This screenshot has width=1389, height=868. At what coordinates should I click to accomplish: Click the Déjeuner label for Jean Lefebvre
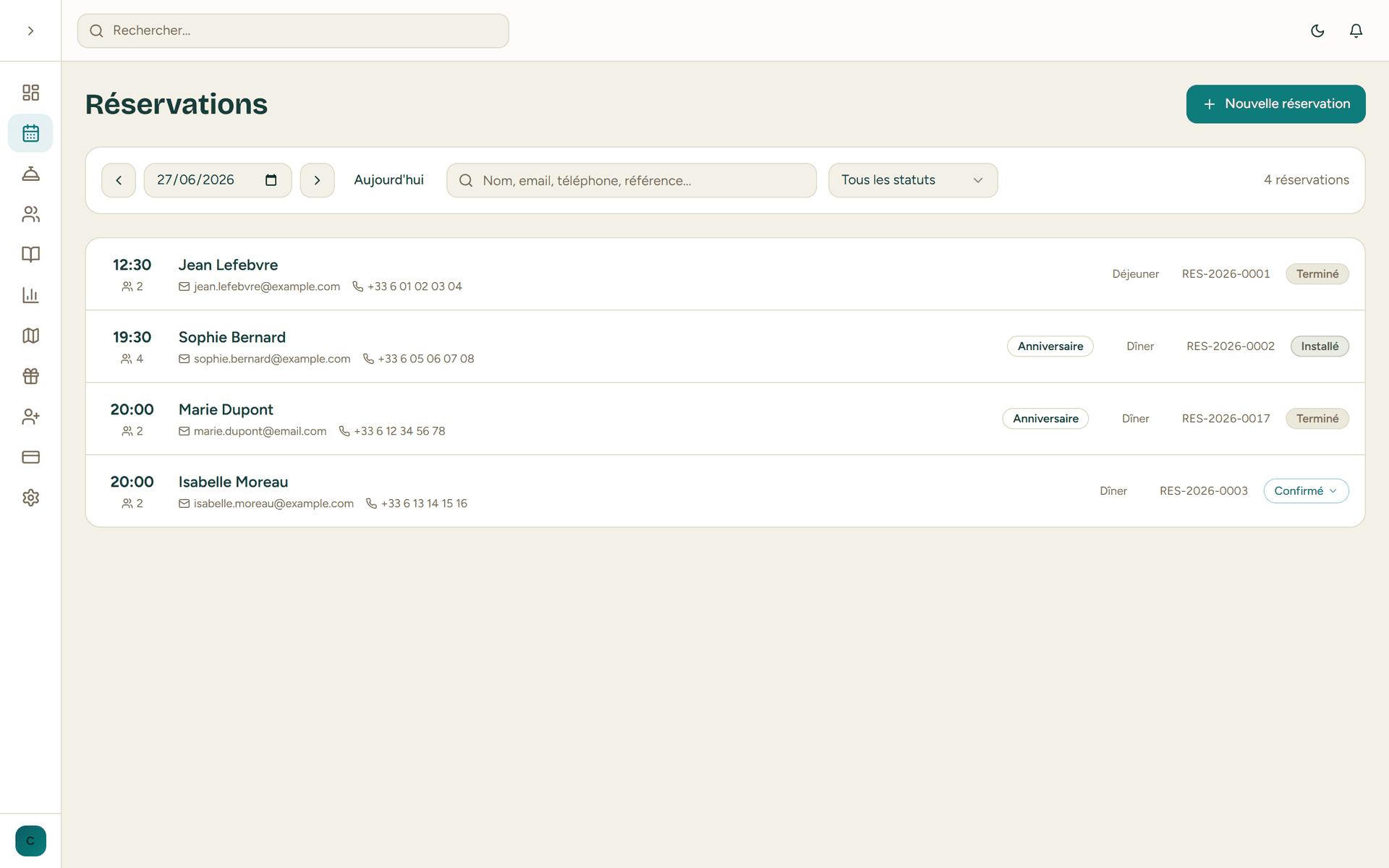click(1136, 274)
